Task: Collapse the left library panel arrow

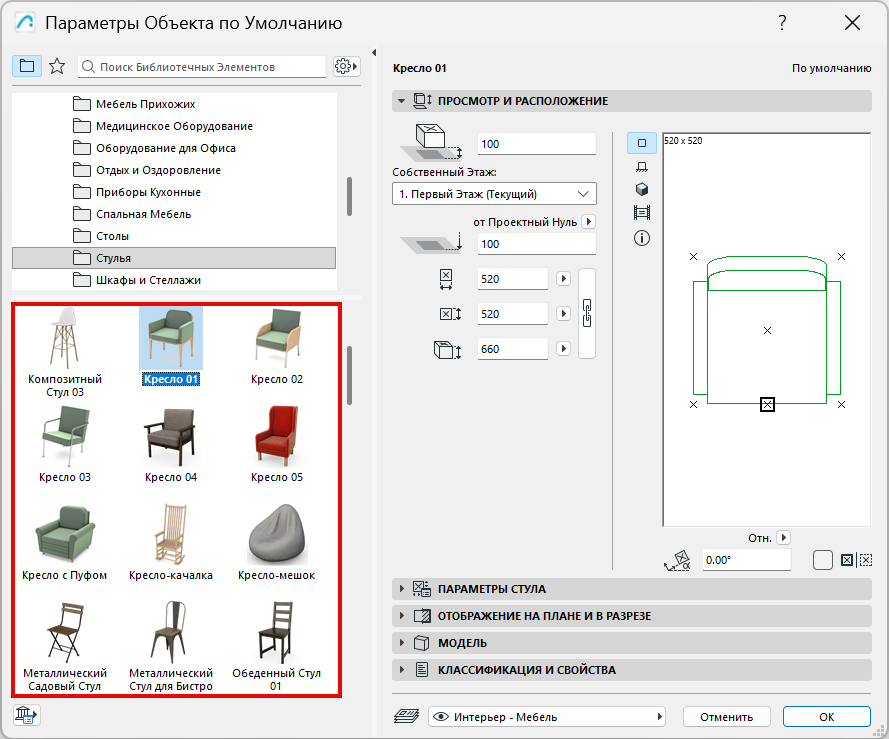Action: [374, 53]
